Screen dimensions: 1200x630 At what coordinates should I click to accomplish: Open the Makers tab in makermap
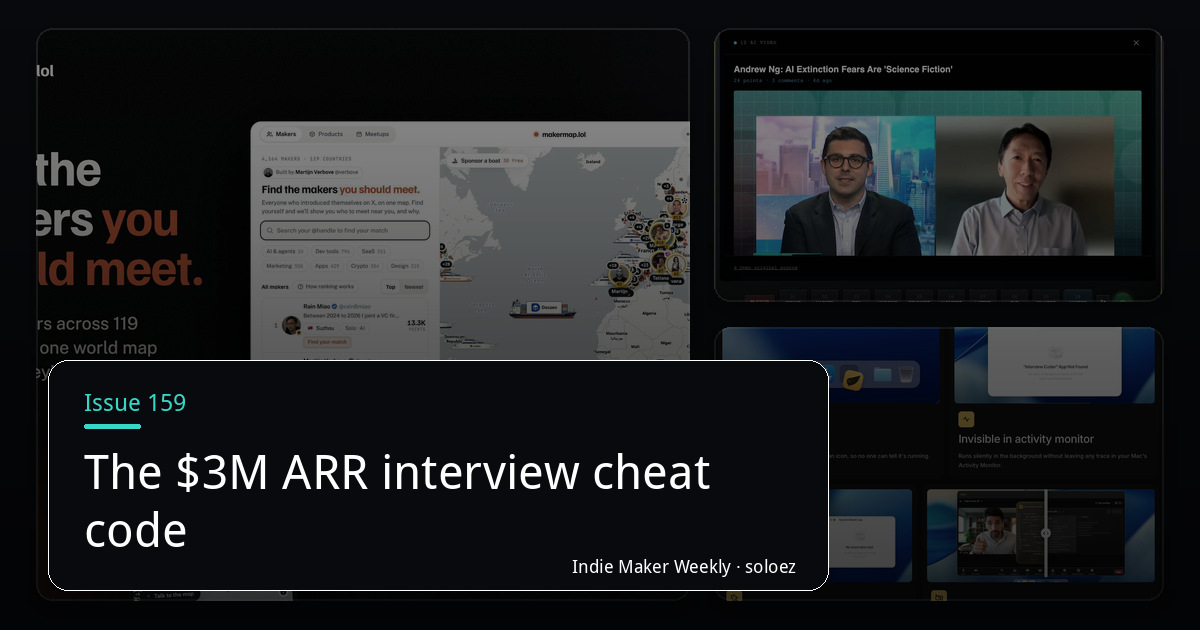[282, 134]
